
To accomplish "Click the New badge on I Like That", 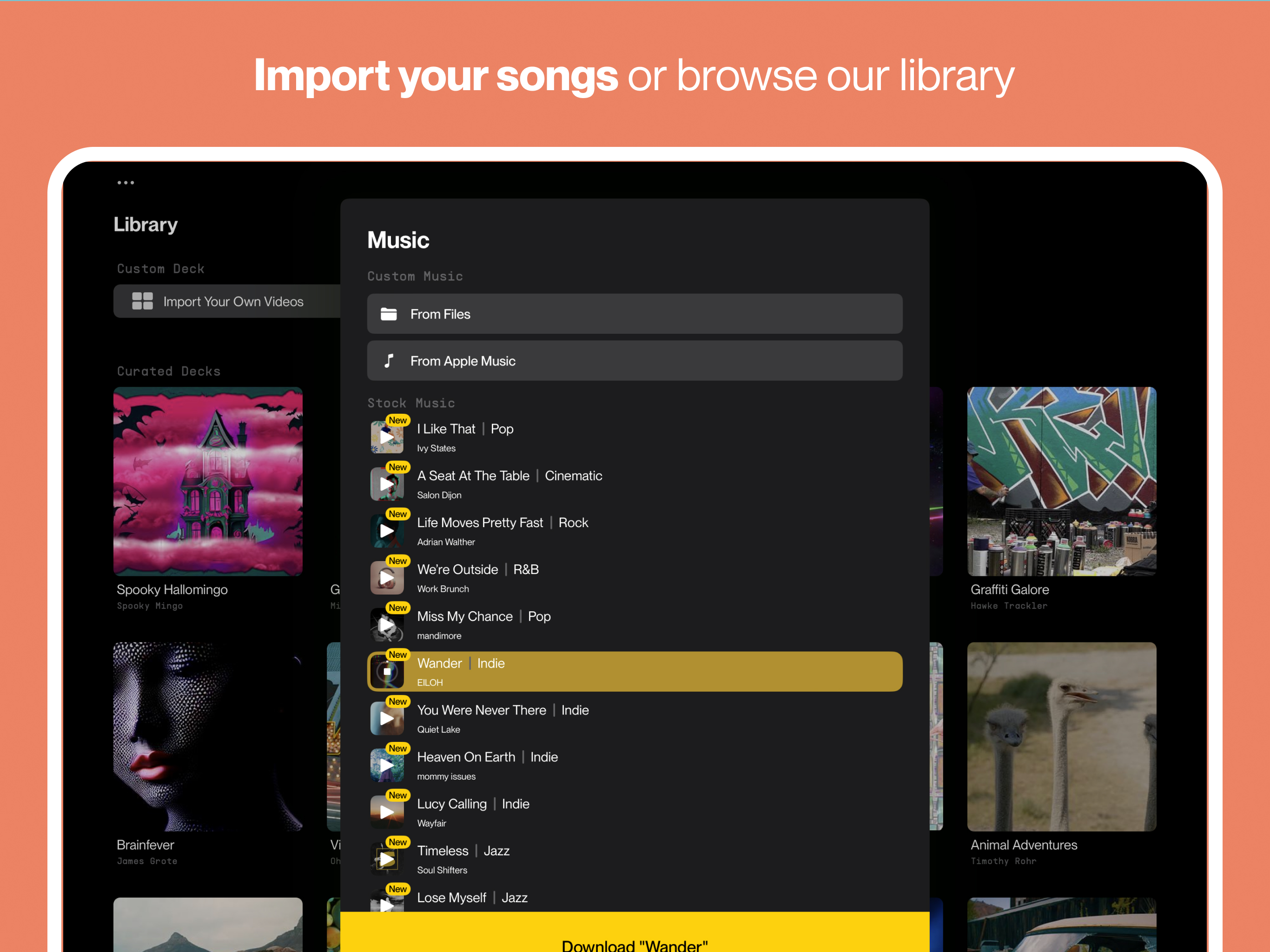I will (398, 420).
